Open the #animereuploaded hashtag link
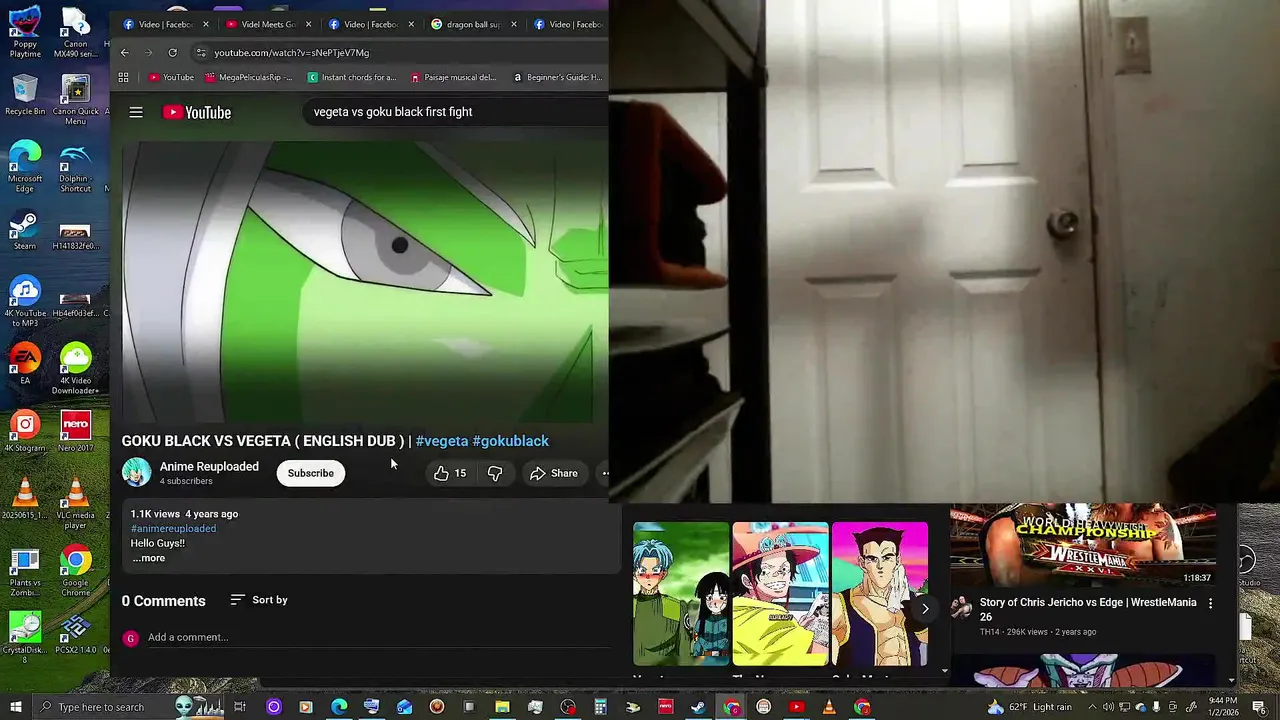 173,528
